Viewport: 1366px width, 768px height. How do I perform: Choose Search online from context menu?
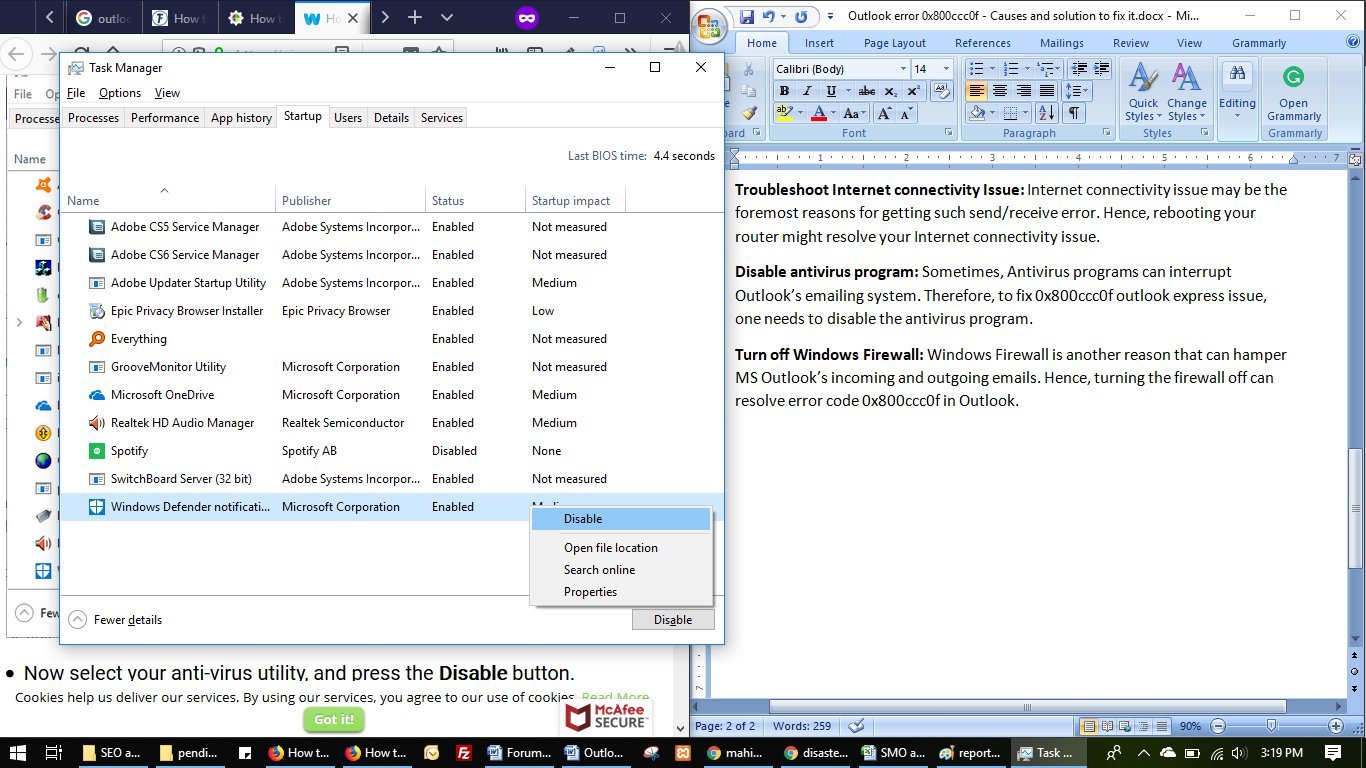tap(620, 570)
